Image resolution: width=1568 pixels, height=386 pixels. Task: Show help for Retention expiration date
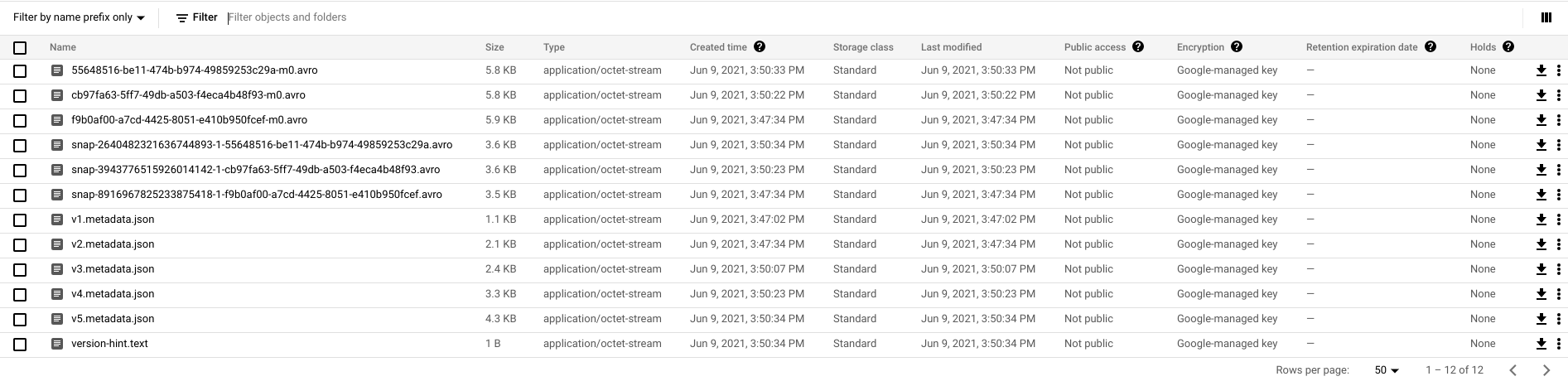1430,47
